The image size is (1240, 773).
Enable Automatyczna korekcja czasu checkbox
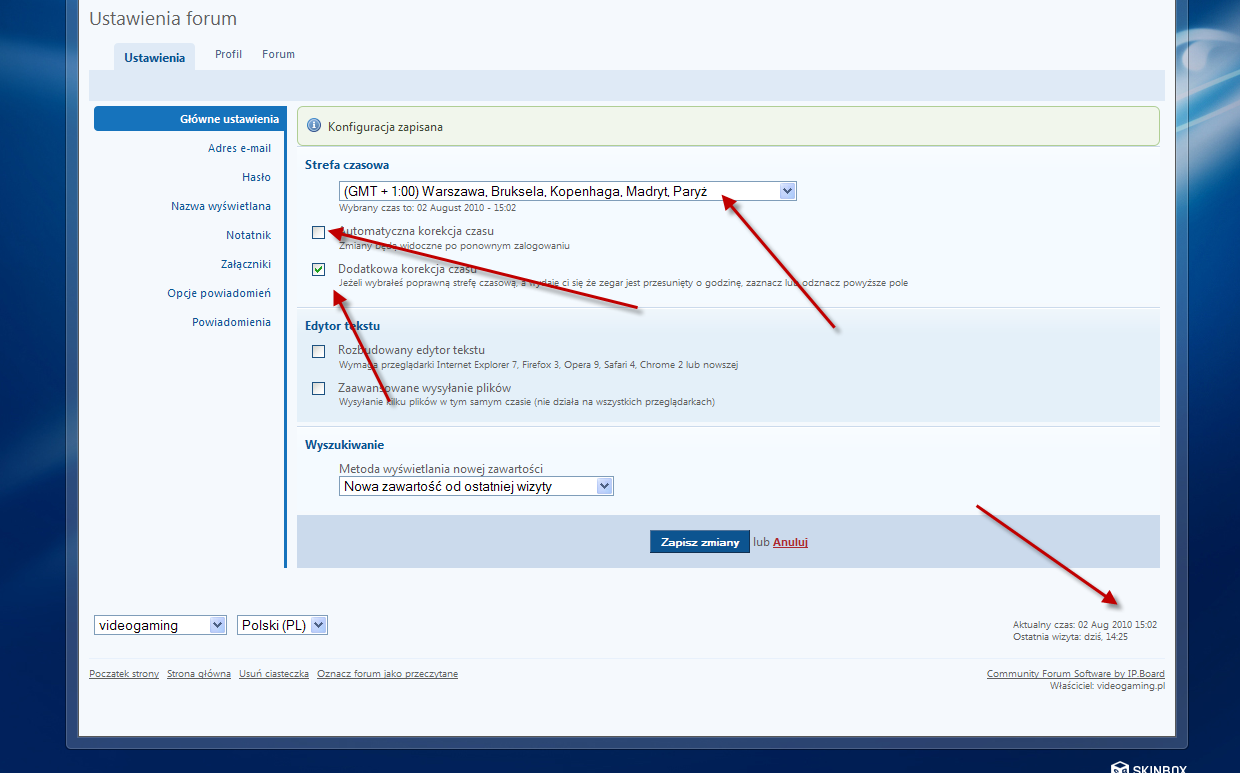(318, 232)
